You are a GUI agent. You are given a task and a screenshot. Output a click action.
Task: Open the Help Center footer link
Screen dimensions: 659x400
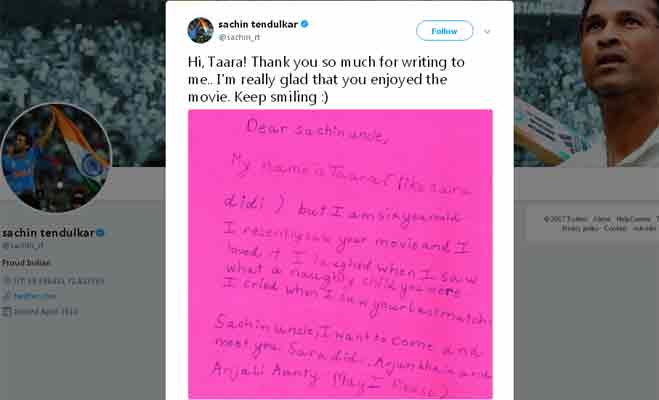pyautogui.click(x=634, y=219)
